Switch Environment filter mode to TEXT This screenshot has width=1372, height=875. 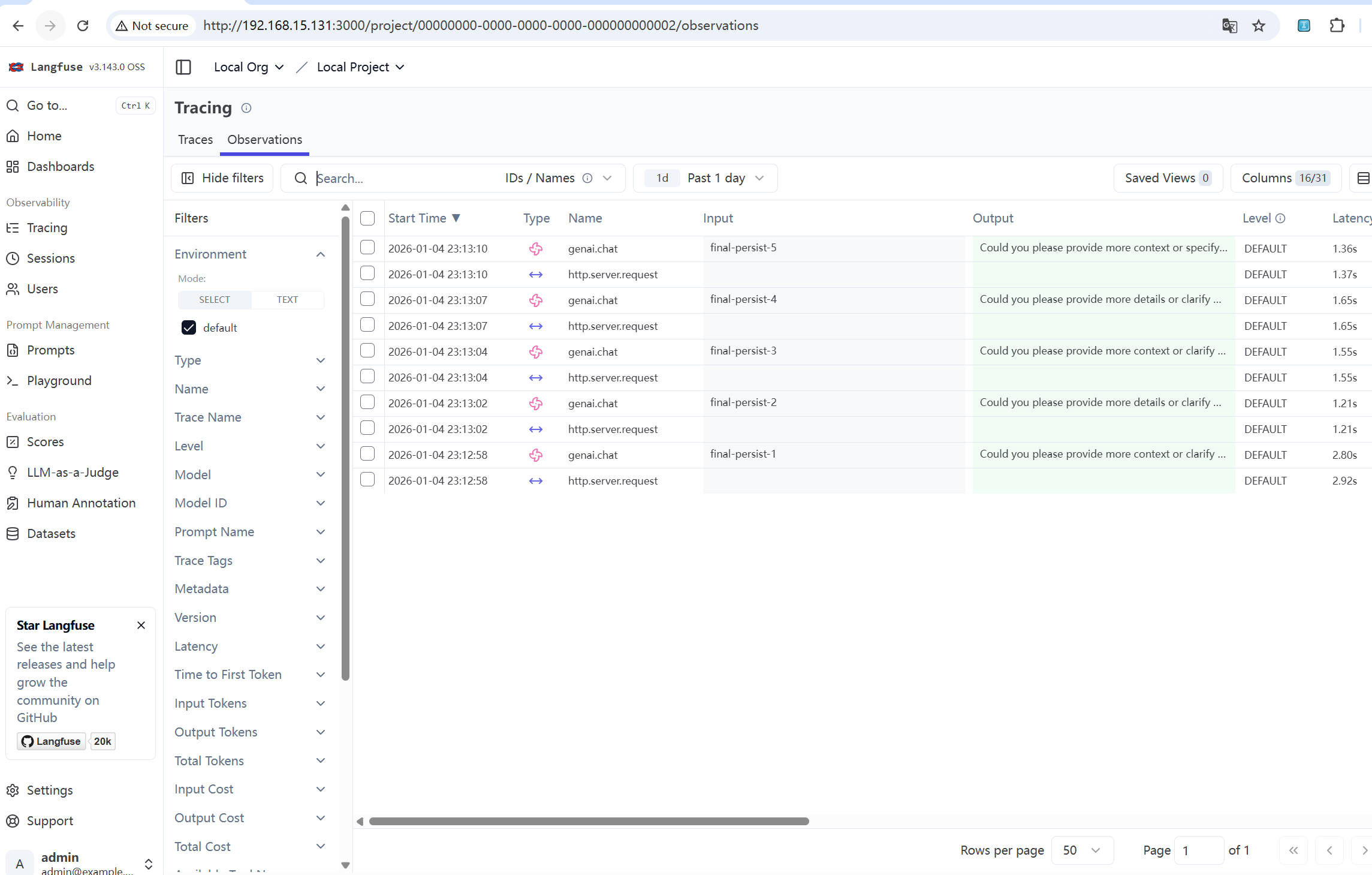coord(287,299)
